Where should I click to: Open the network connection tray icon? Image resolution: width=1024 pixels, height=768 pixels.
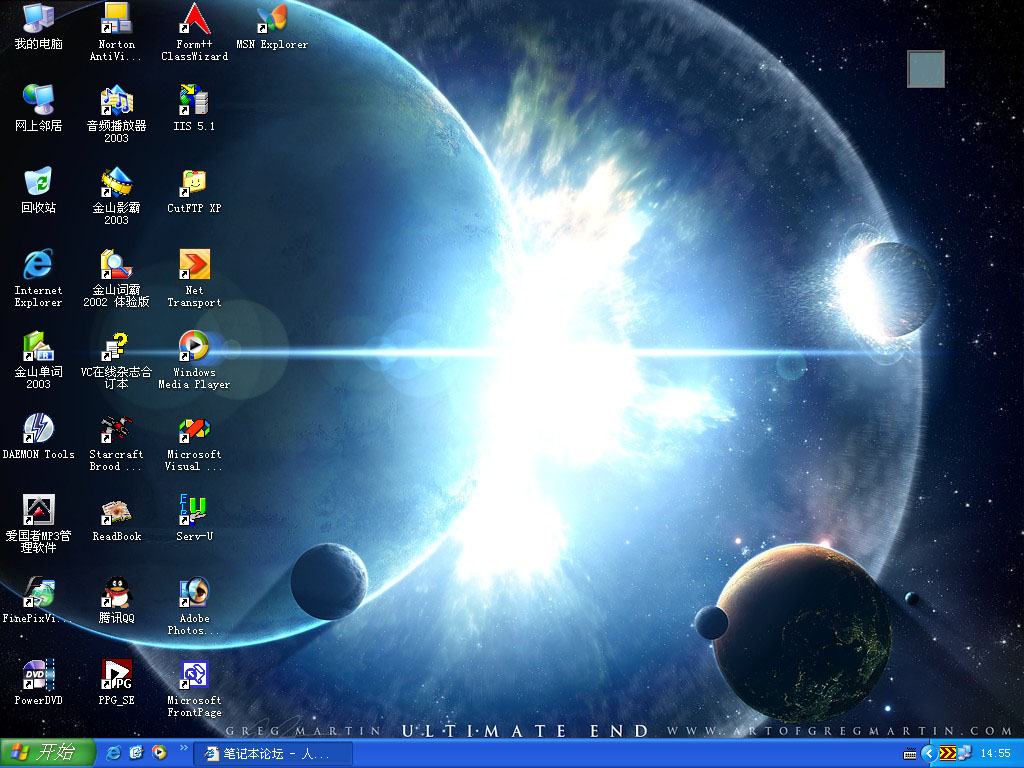click(x=965, y=753)
